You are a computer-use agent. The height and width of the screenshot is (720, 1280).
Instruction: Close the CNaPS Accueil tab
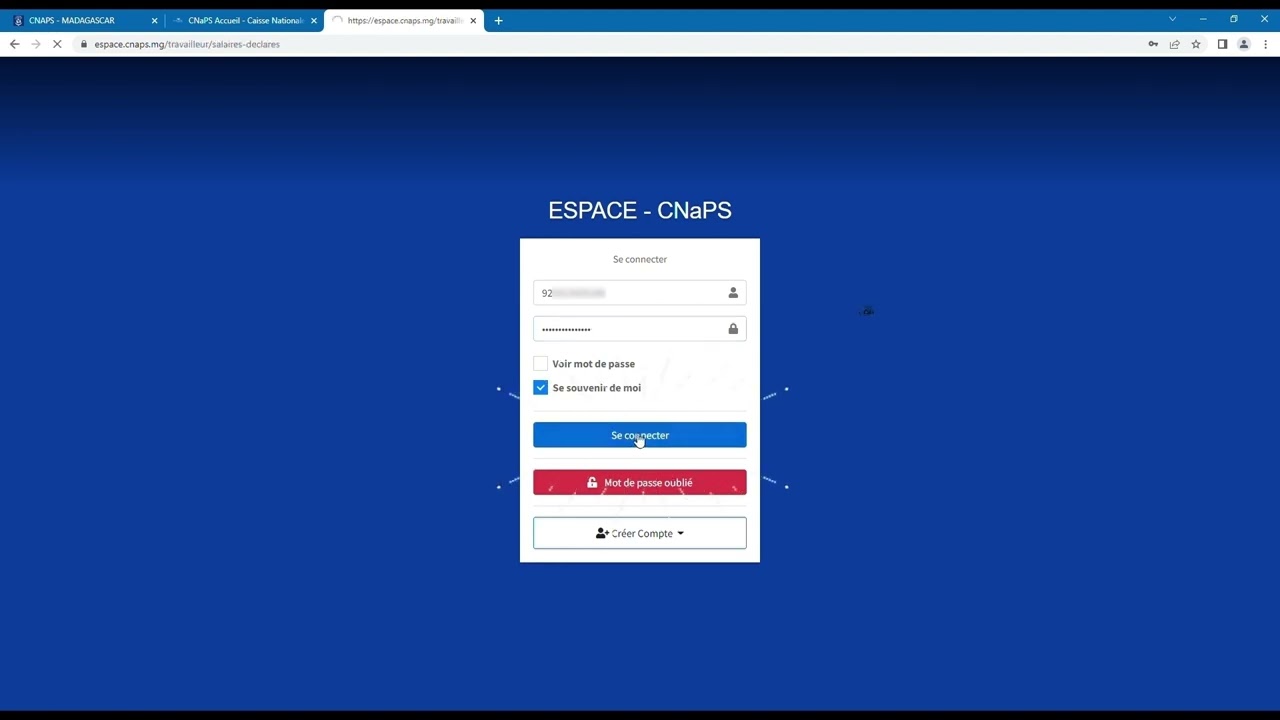(x=313, y=20)
